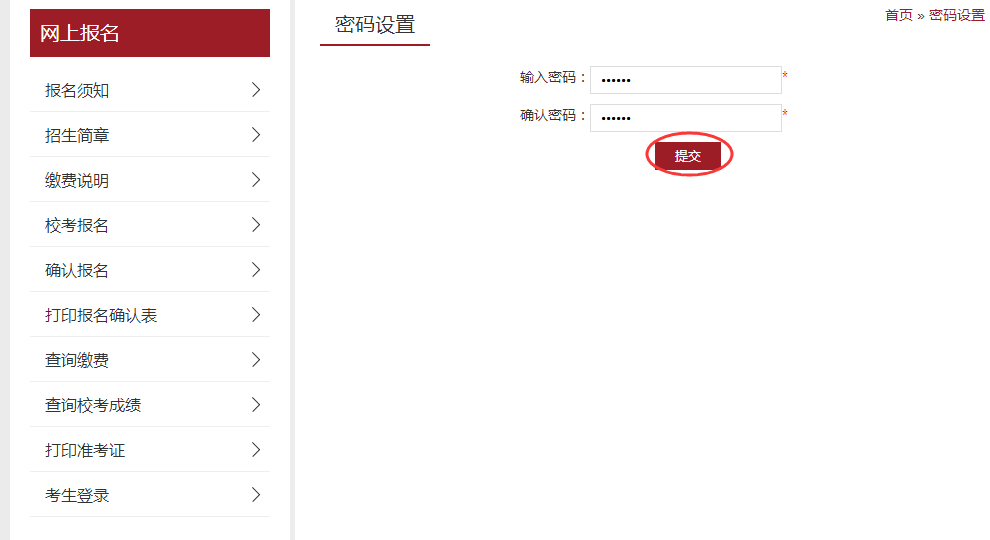Click the chevron arrow beside 校考报名
Viewport: 990px width, 540px height.
point(256,225)
